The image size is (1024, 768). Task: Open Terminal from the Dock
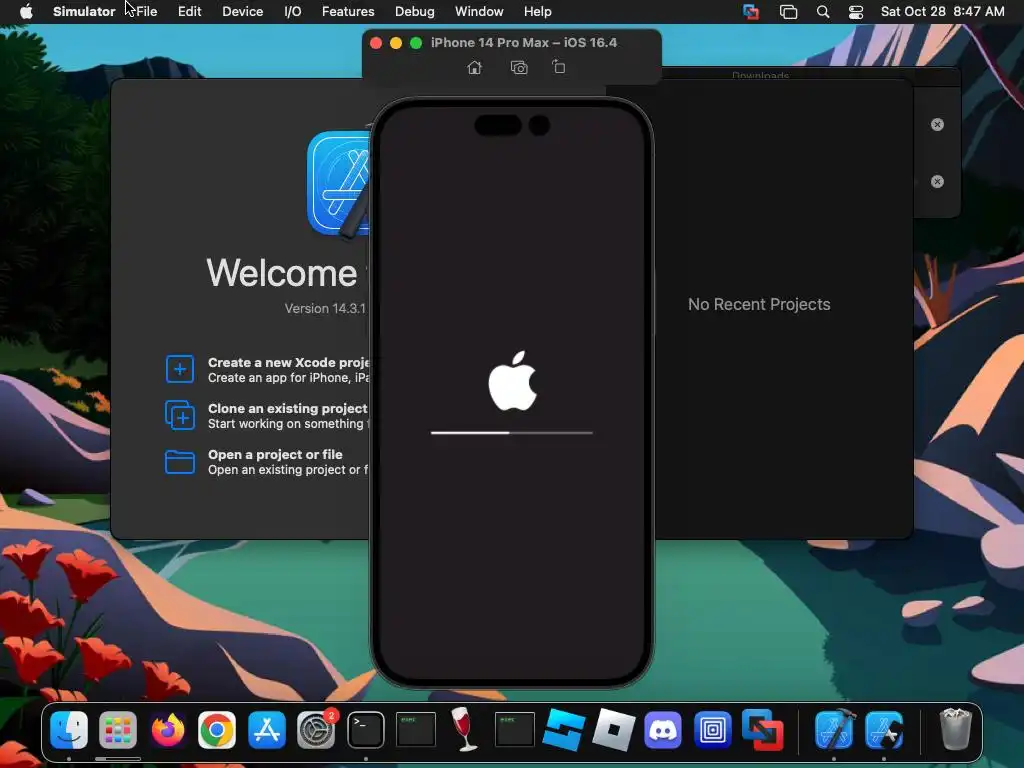366,729
